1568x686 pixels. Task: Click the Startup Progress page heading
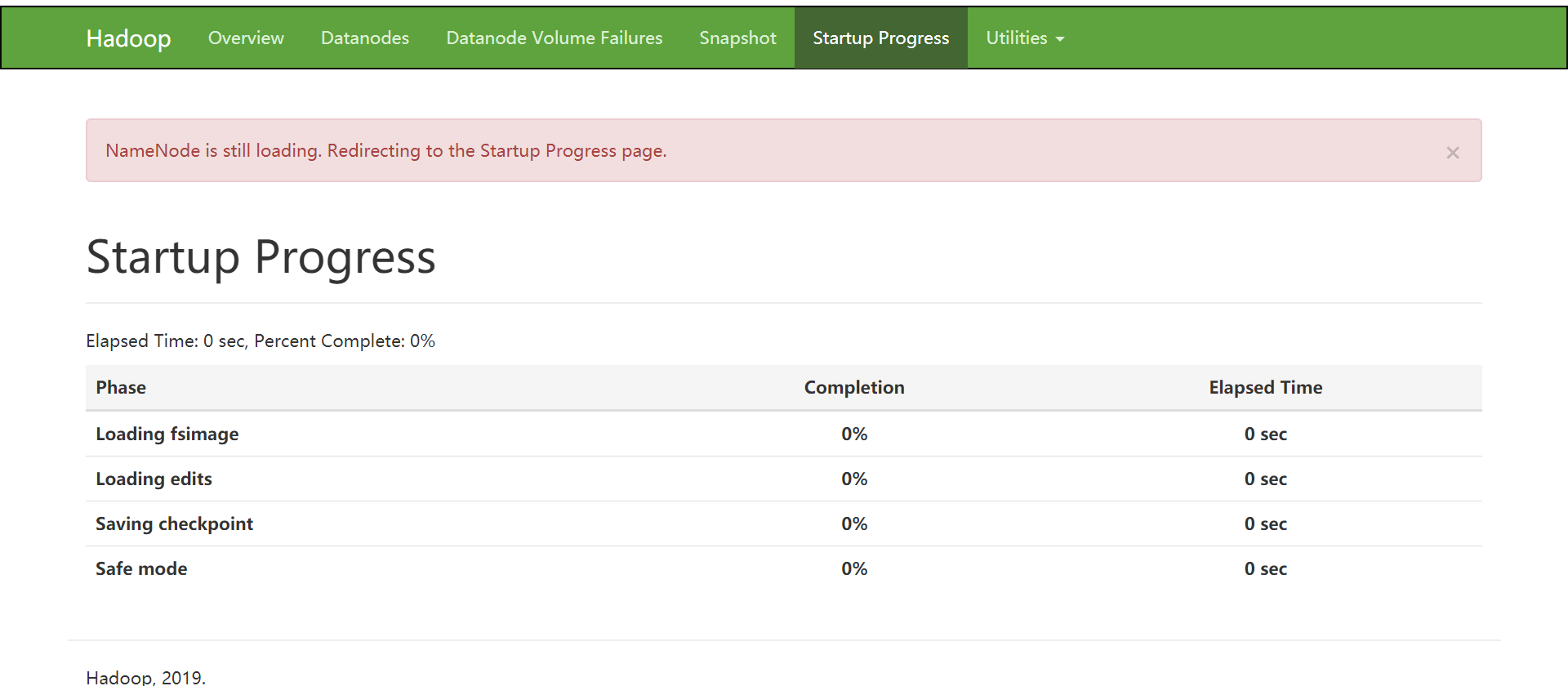[261, 257]
